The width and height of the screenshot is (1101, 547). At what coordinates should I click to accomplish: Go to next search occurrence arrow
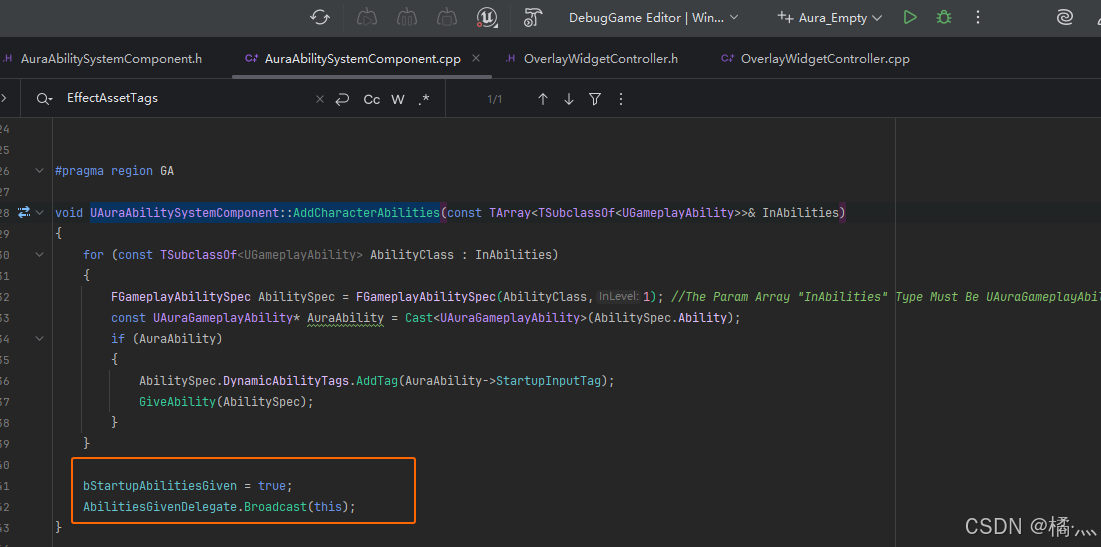(569, 100)
